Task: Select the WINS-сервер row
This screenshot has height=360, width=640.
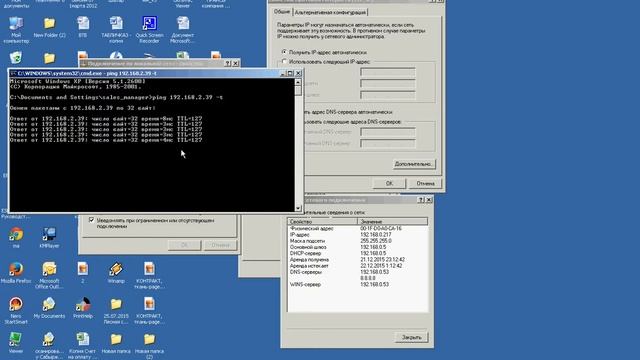Action: pos(358,284)
